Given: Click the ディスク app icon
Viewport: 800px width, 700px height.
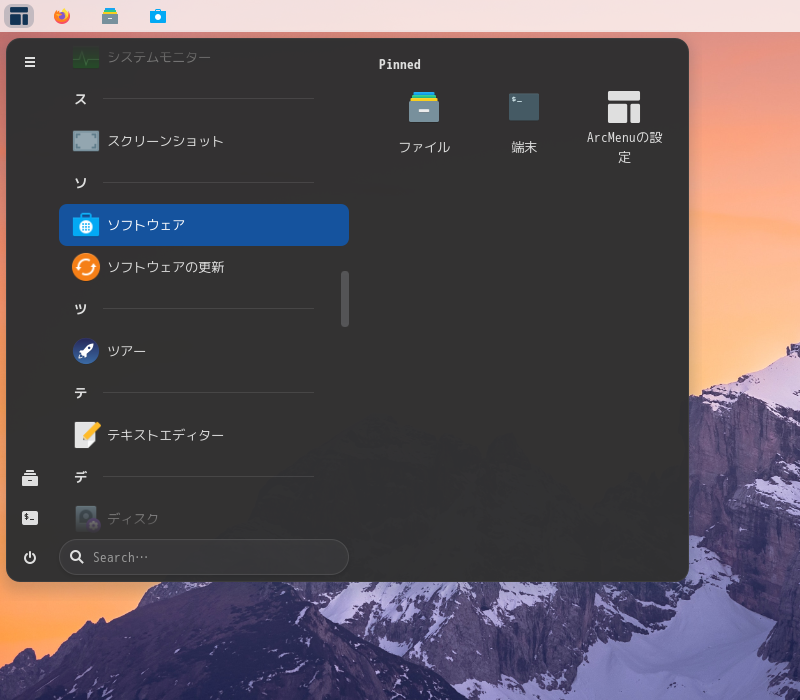Looking at the screenshot, I should (x=87, y=518).
